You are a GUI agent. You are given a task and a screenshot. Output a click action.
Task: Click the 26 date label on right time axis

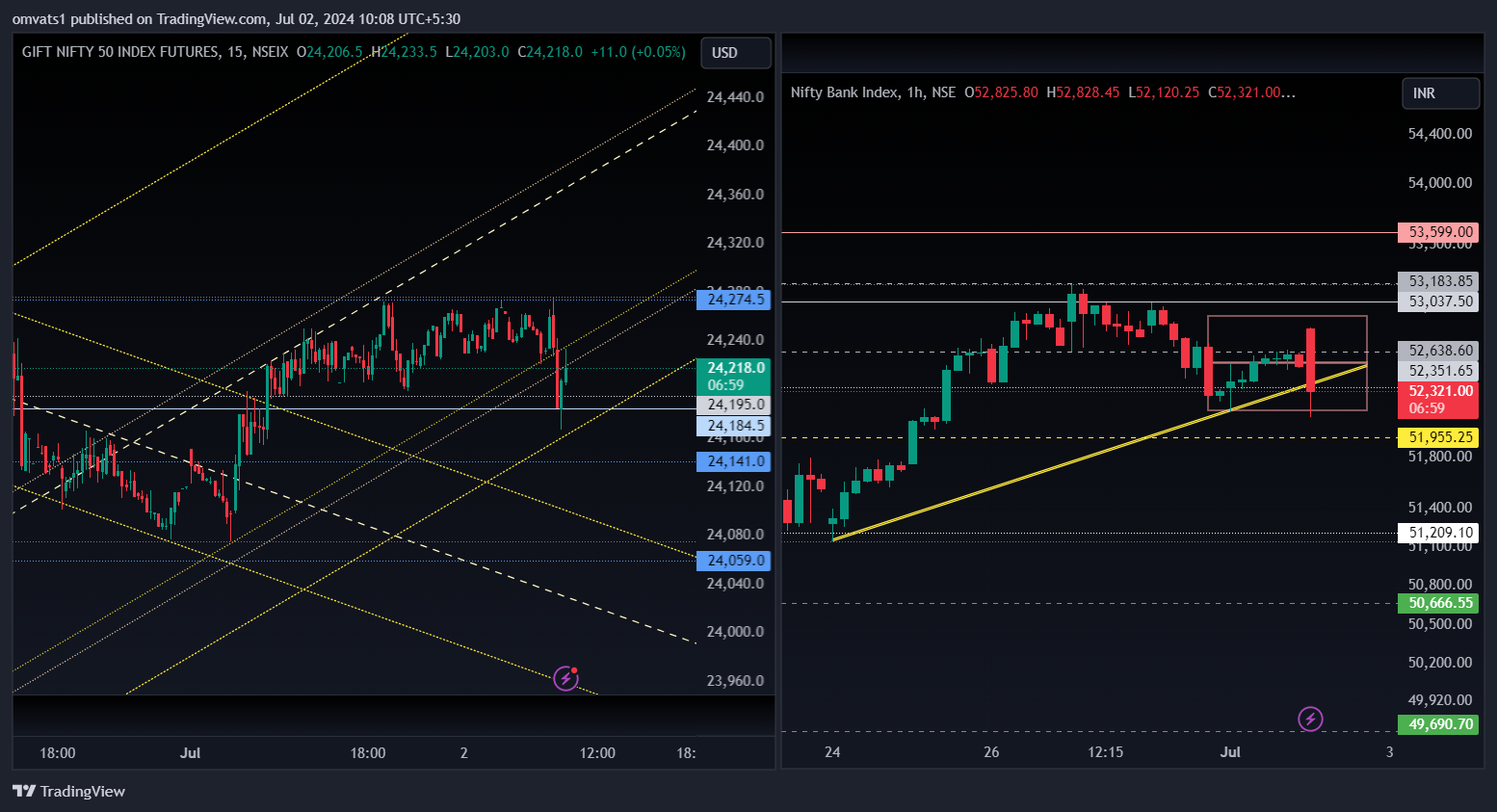[x=991, y=752]
